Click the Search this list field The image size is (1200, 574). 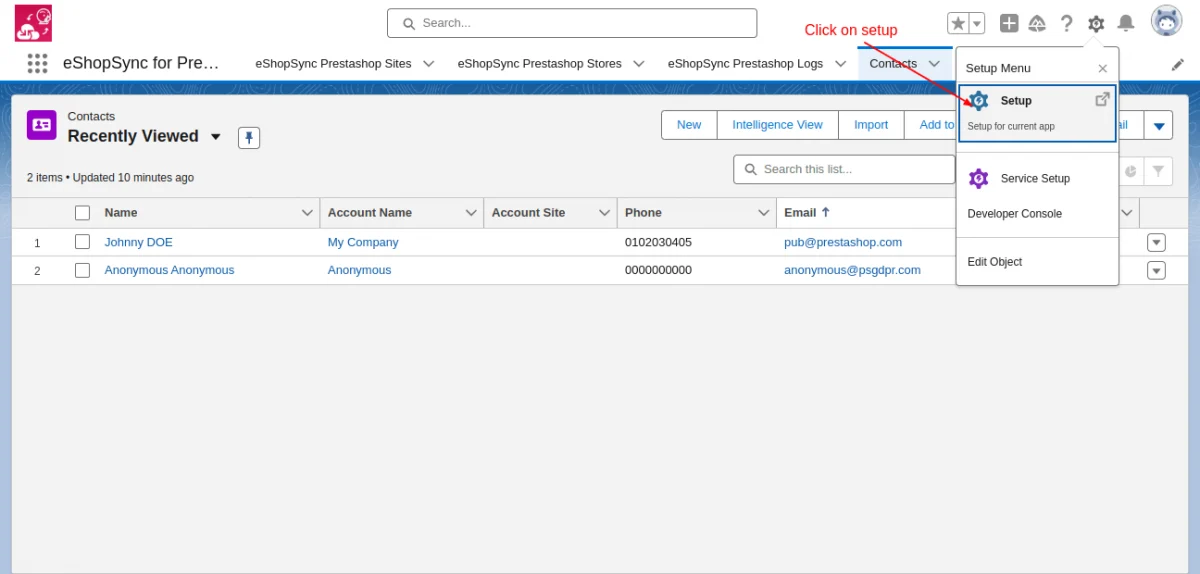pos(844,169)
